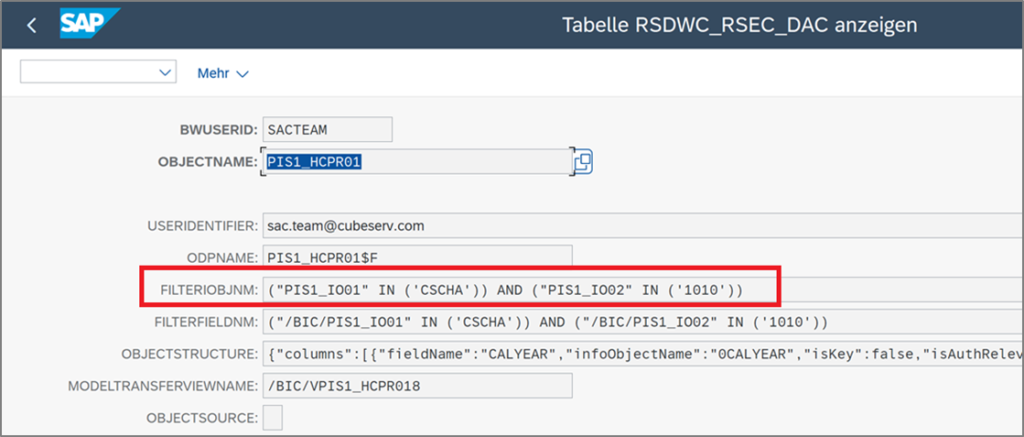Go back using the left arrow icon
The image size is (1024, 437).
pyautogui.click(x=31, y=25)
